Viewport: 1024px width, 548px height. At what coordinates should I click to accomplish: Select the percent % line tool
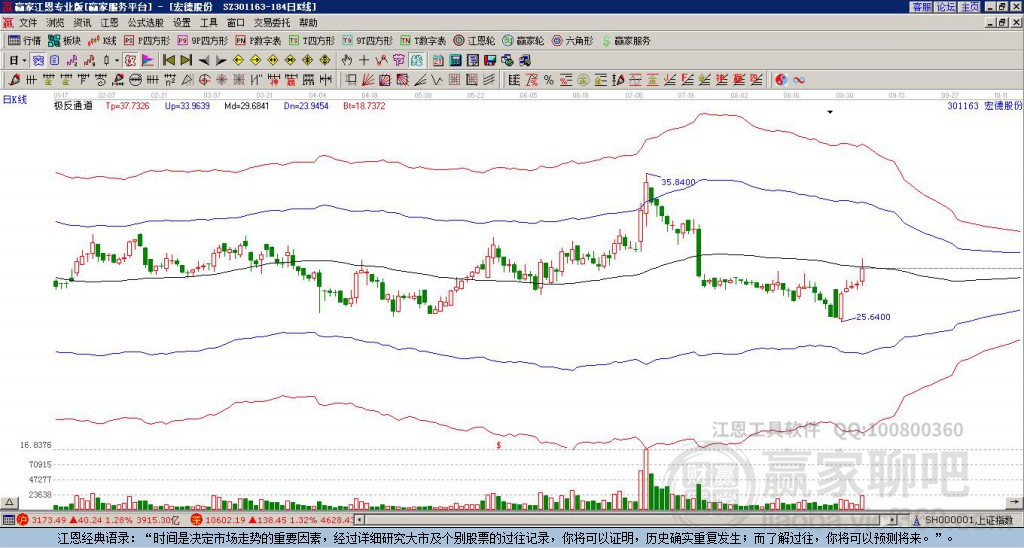click(x=549, y=80)
